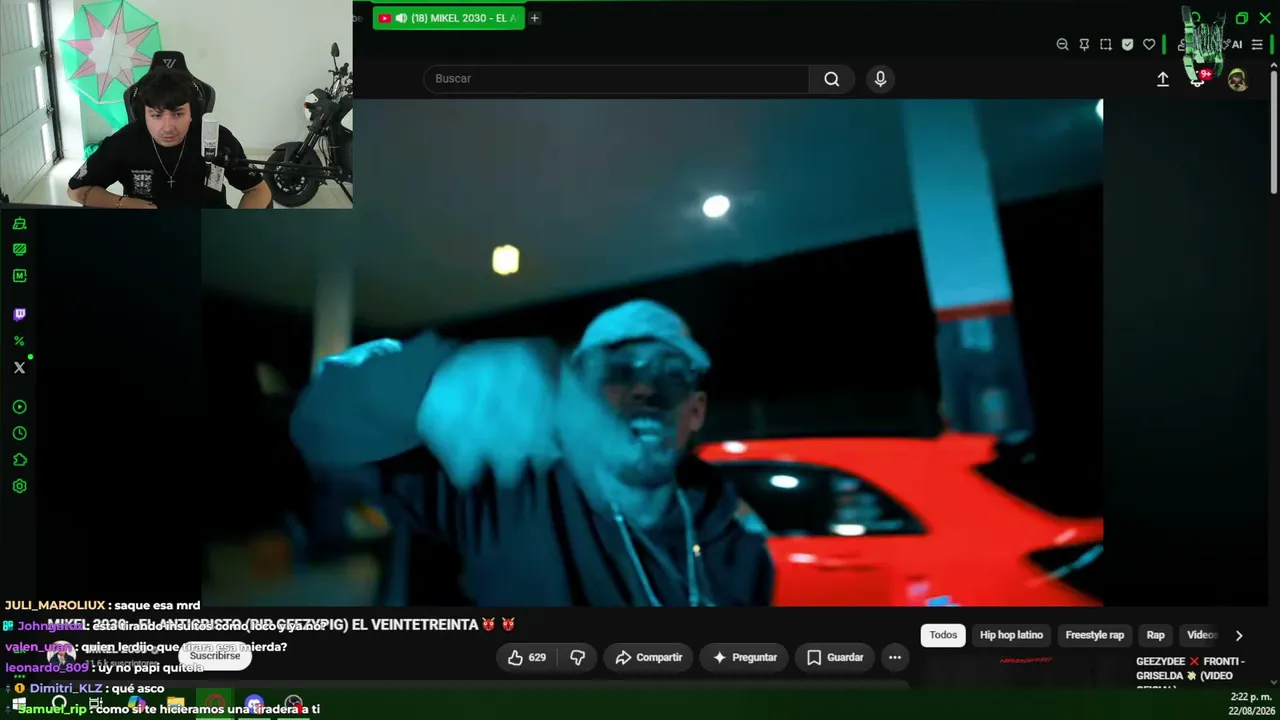This screenshot has width=1280, height=720.
Task: Click the video player to pause playback
Action: [x=652, y=352]
